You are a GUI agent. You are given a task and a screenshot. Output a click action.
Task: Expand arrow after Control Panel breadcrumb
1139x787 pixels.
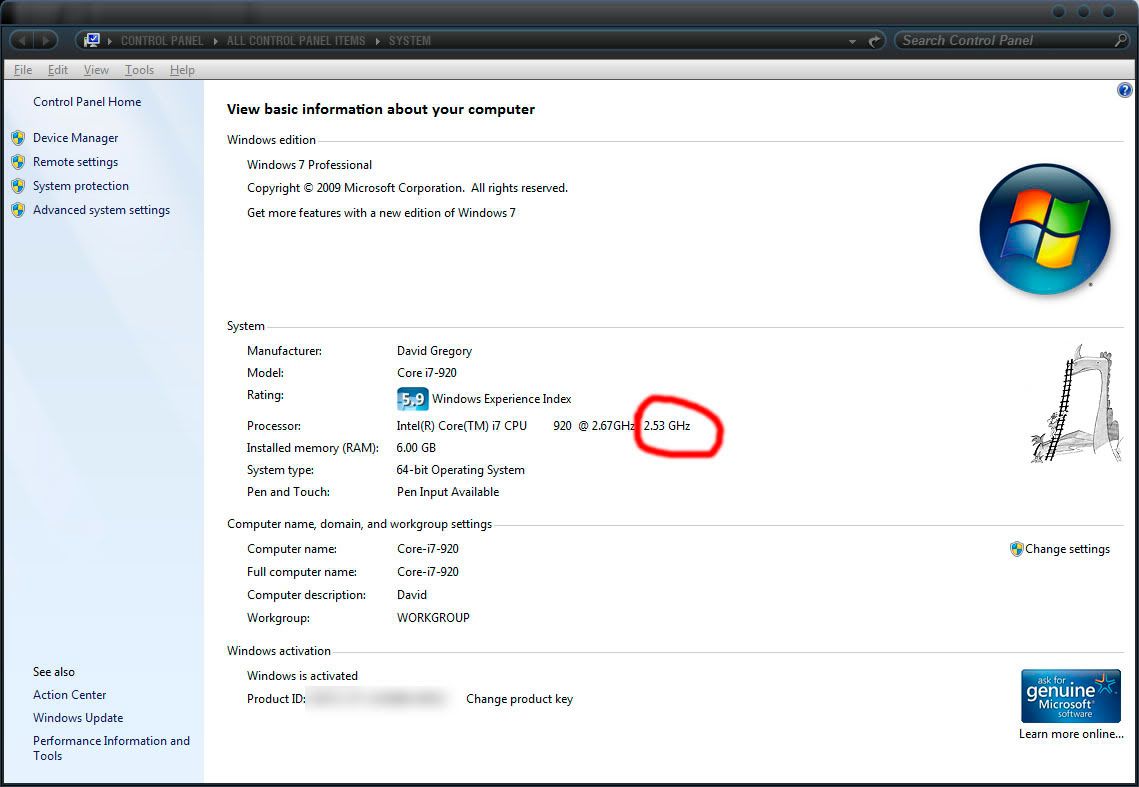[x=213, y=41]
